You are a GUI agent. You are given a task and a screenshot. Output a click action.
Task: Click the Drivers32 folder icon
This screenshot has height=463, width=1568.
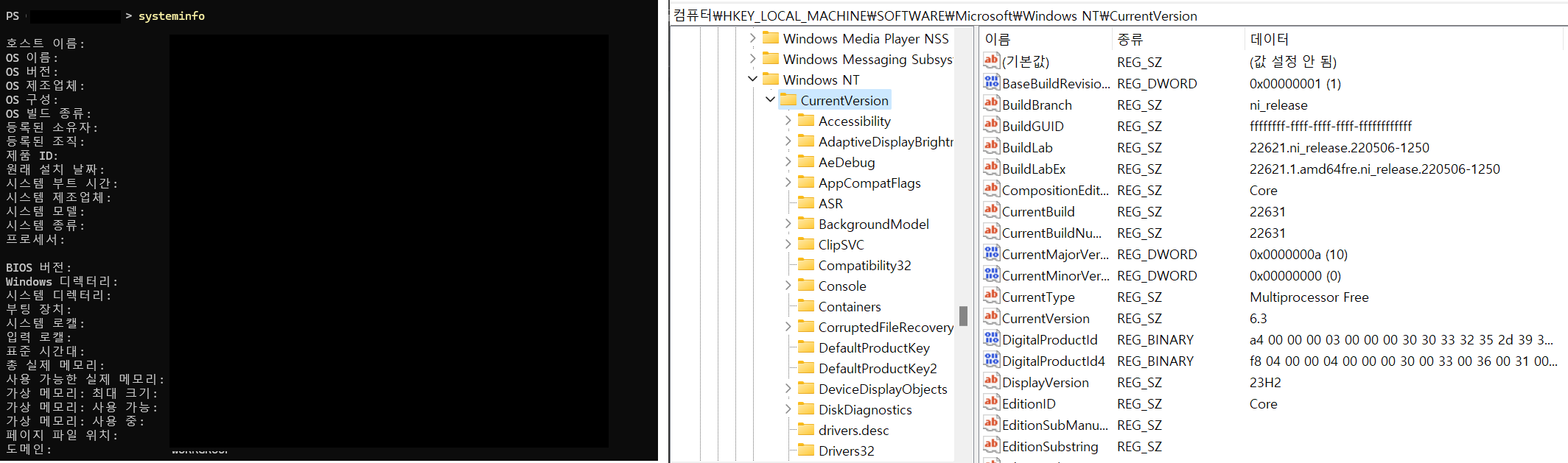coord(806,450)
